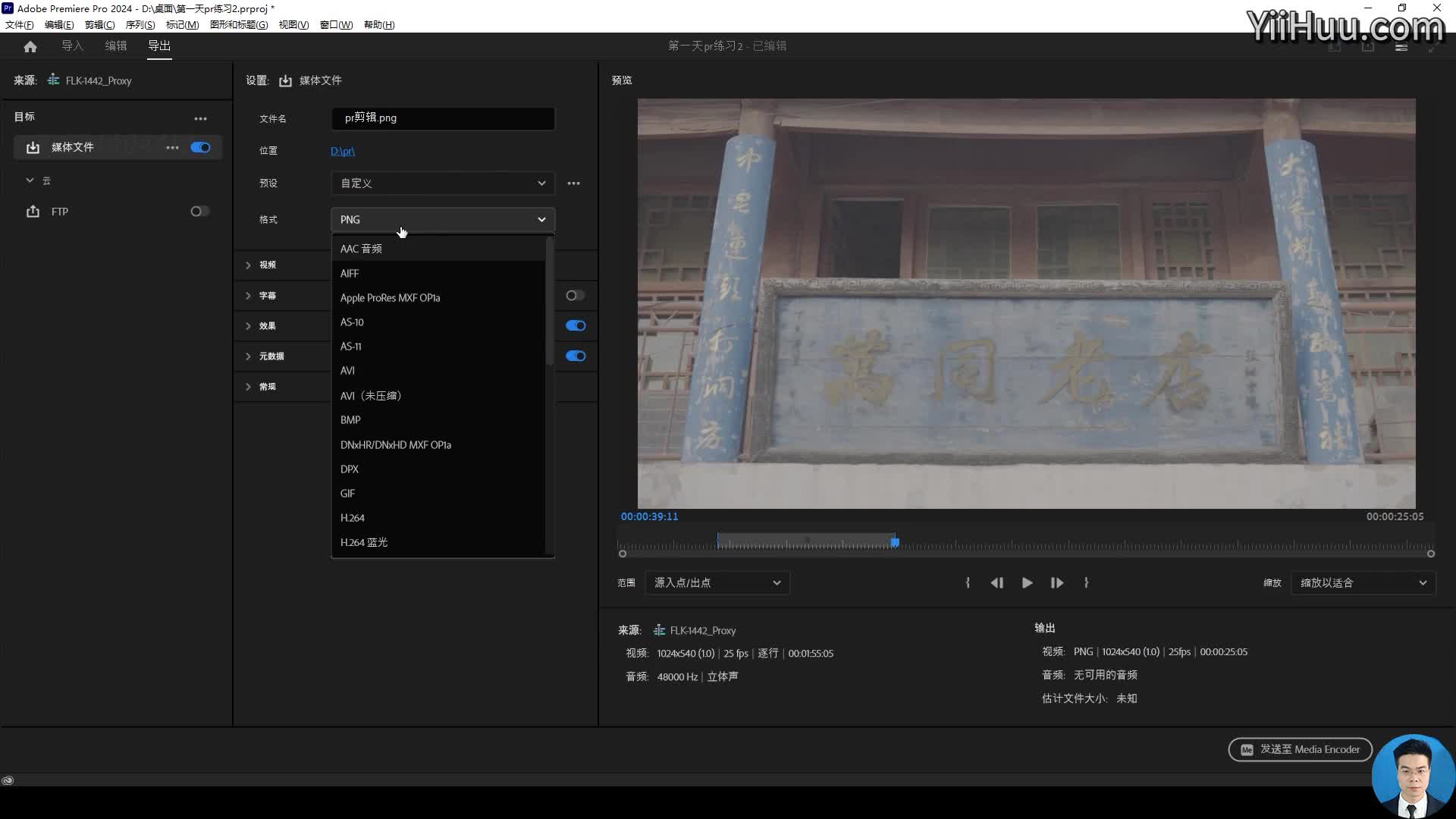This screenshot has height=819, width=1456.
Task: Select AS-11 format option
Action: click(438, 346)
